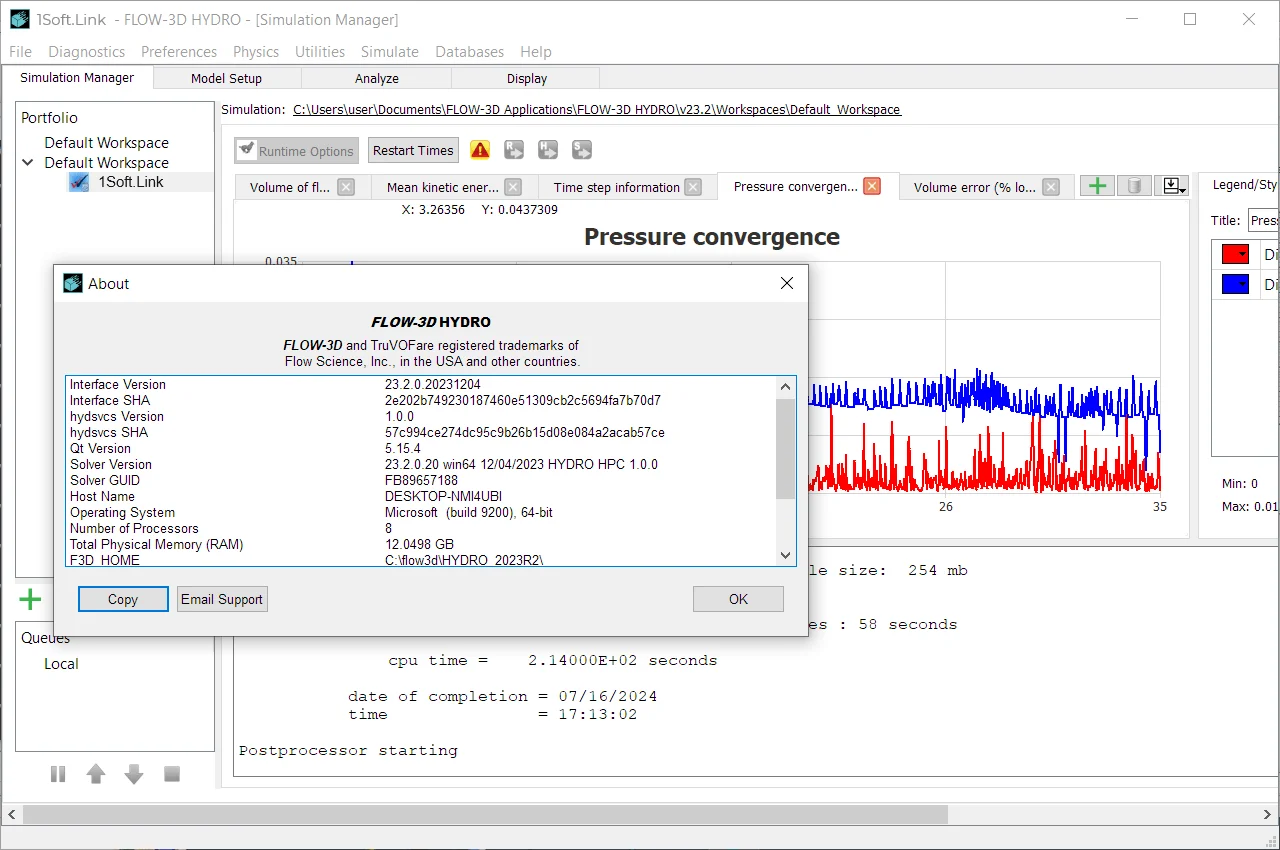Click the About info list scroll-up arrow
Viewport: 1280px width, 850px height.
(x=786, y=385)
